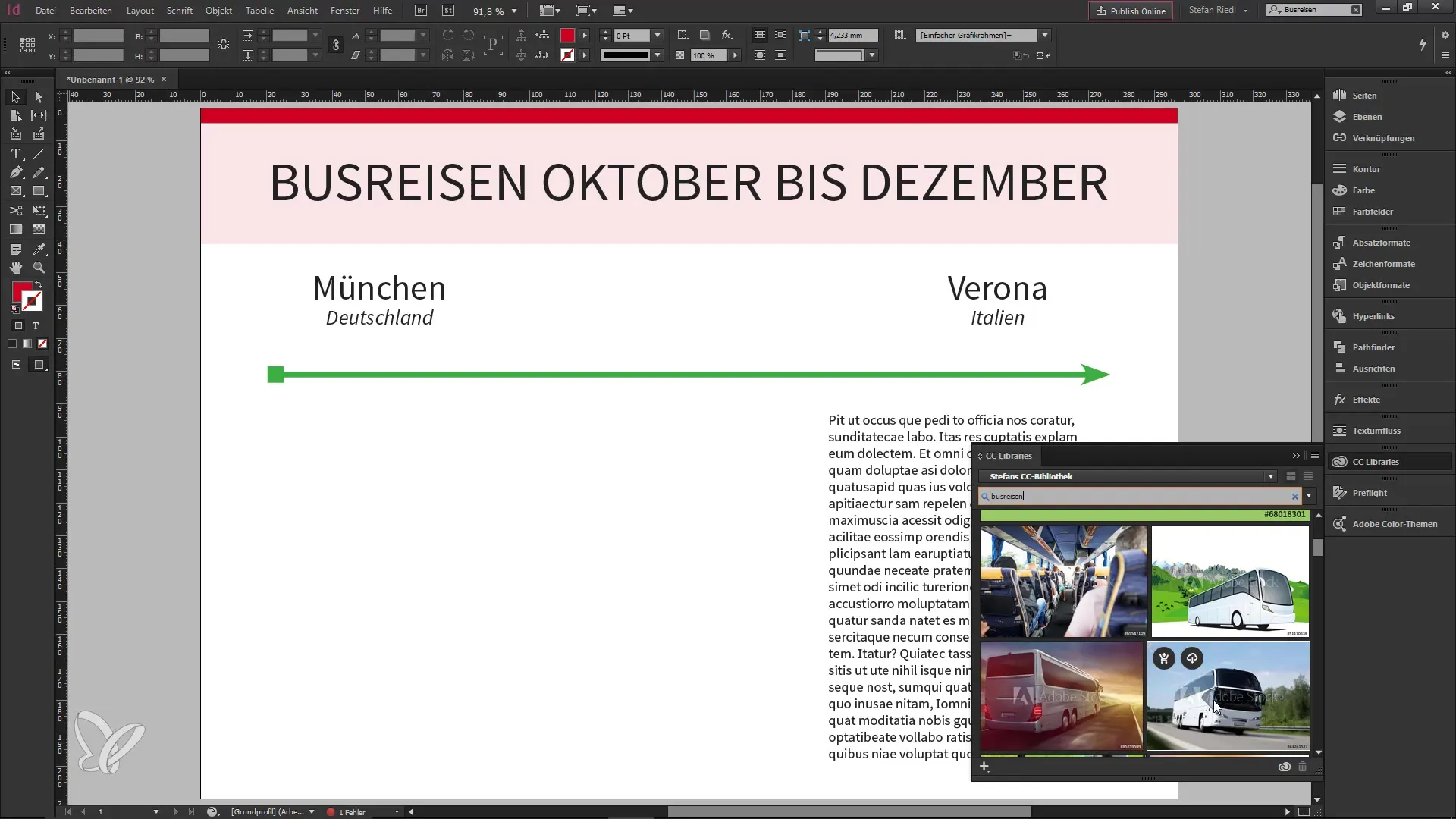
Task: Open the Datei menu
Action: pyautogui.click(x=45, y=11)
